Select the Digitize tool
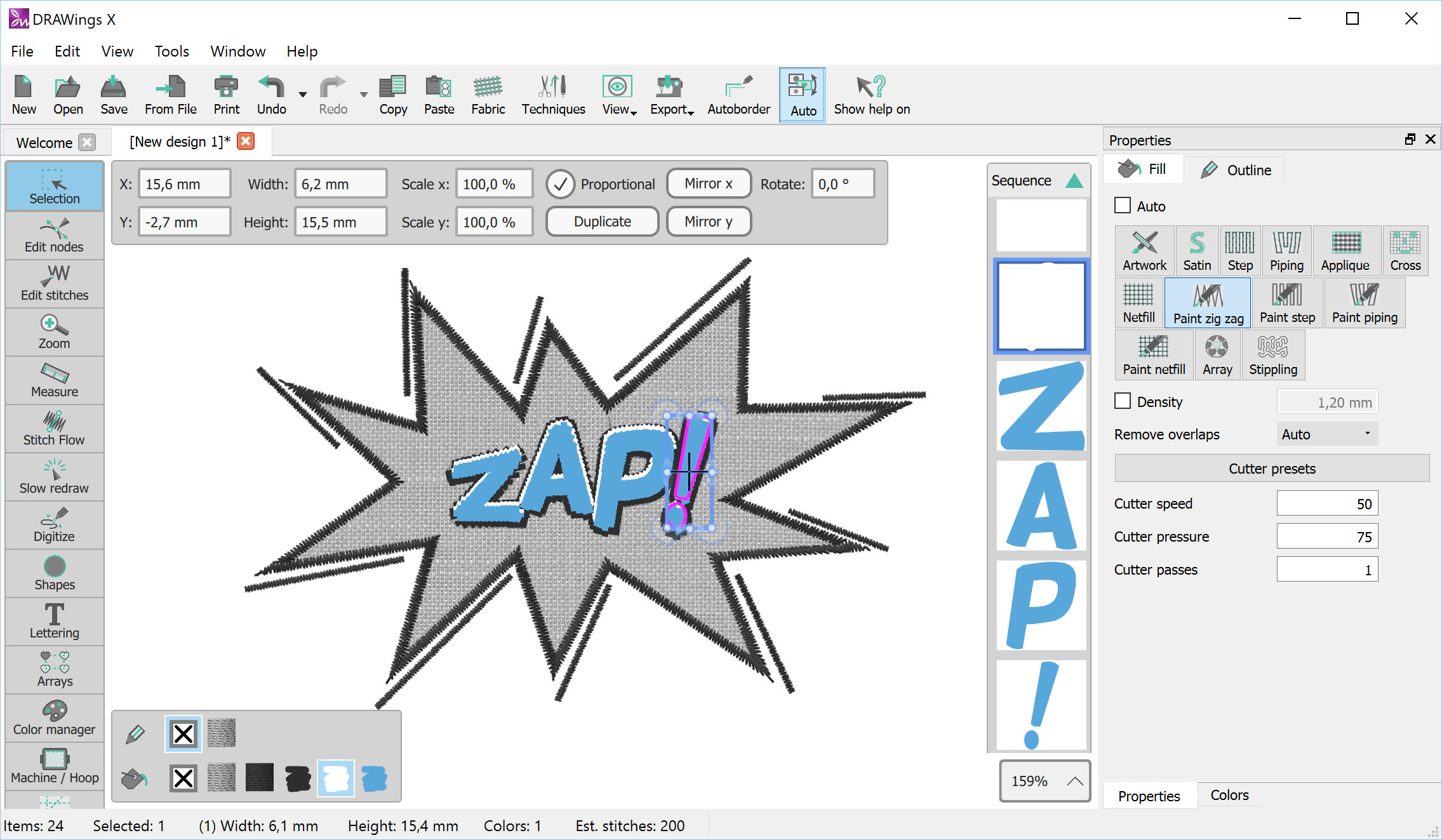This screenshot has height=840, width=1442. pos(55,525)
